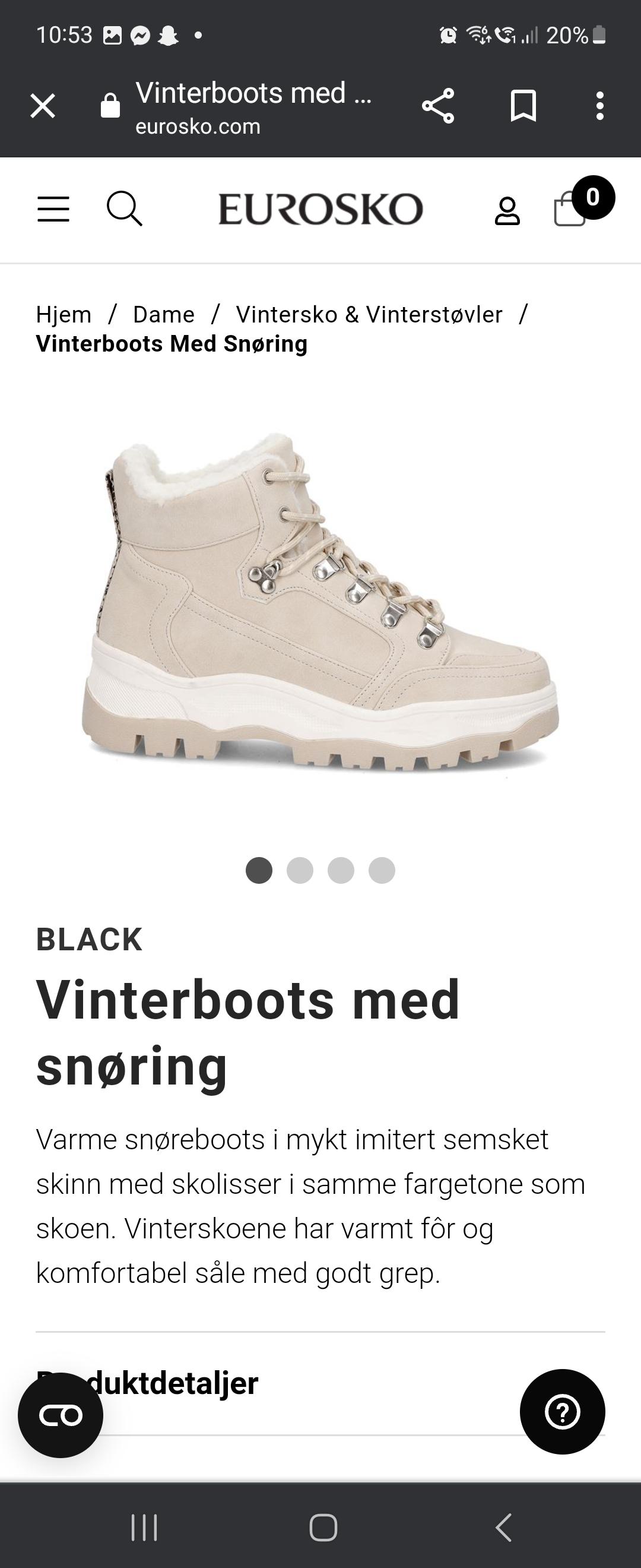Screen dimensions: 641x1568
Task: Close the browser tab with X
Action: [x=43, y=106]
